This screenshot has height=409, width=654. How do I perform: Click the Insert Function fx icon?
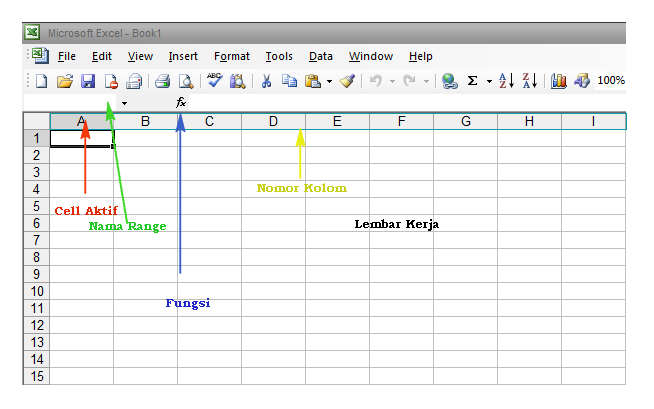181,102
